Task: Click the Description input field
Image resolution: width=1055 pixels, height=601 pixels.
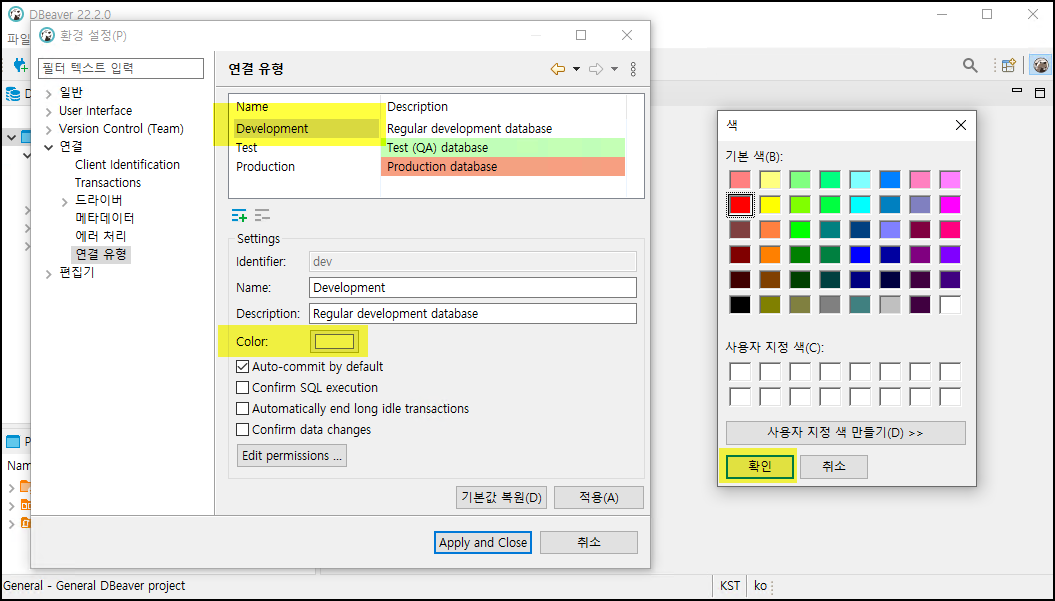Action: point(473,314)
